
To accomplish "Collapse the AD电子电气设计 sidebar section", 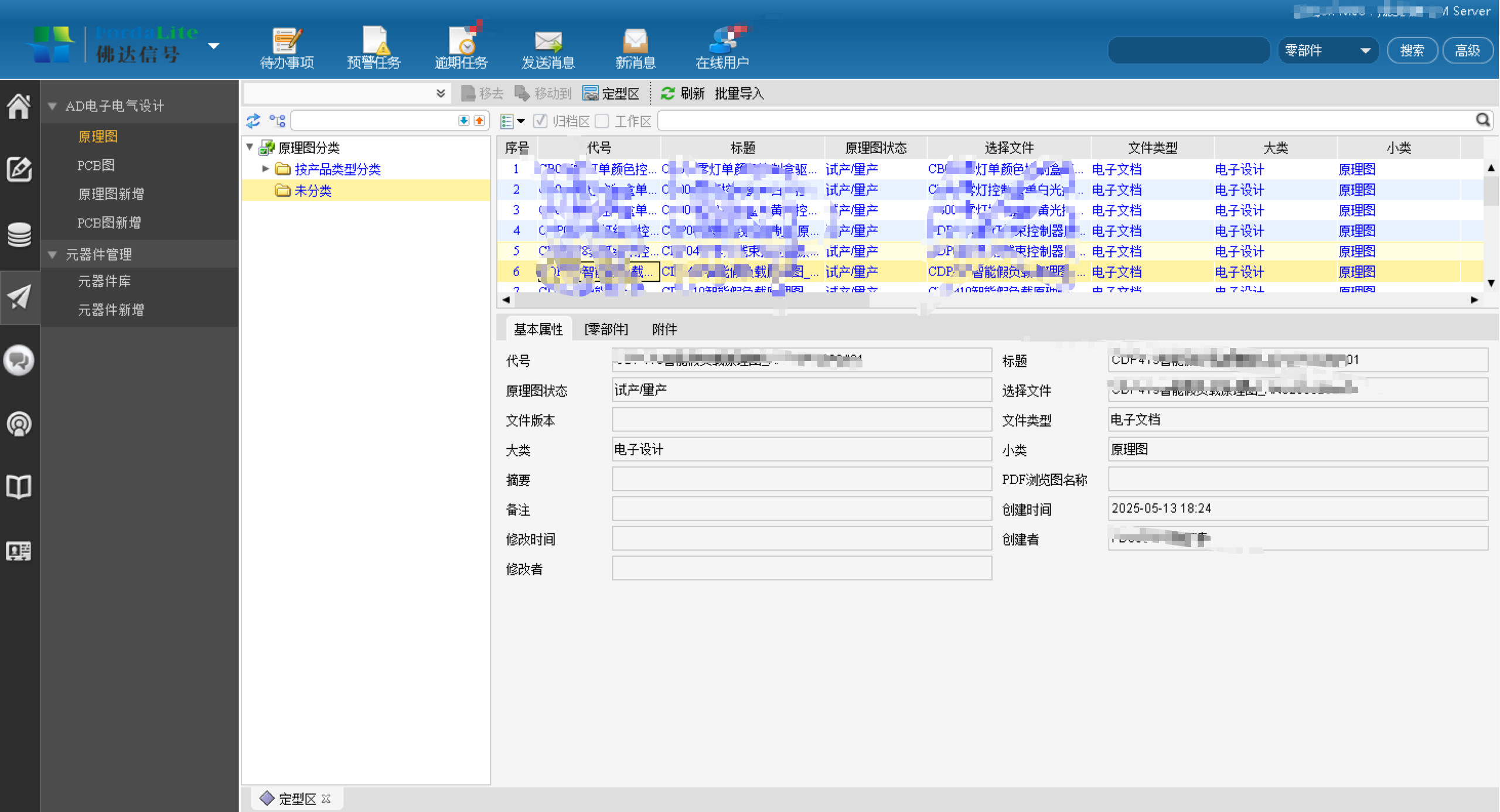I will pos(53,106).
